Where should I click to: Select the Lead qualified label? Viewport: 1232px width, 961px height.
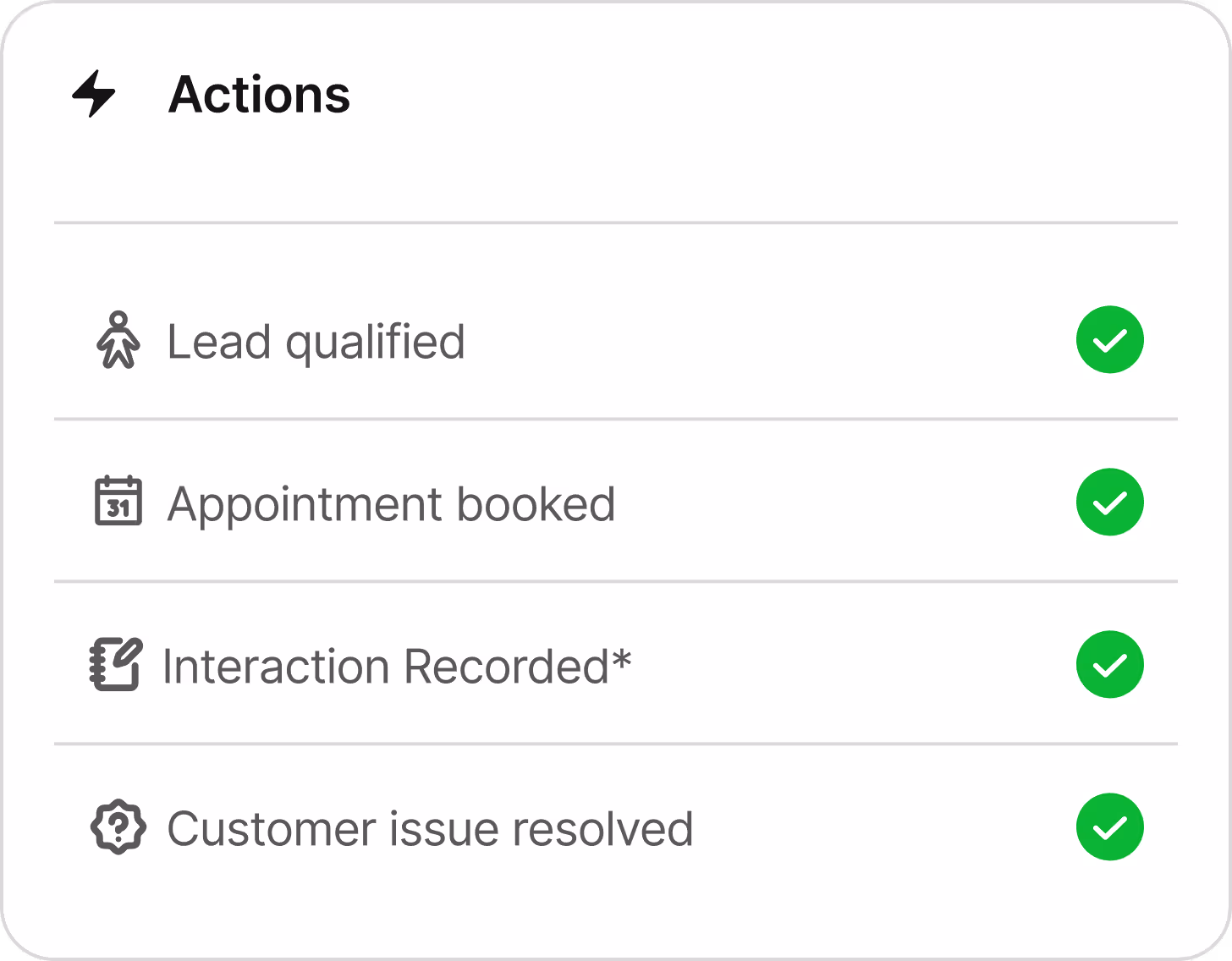316,342
